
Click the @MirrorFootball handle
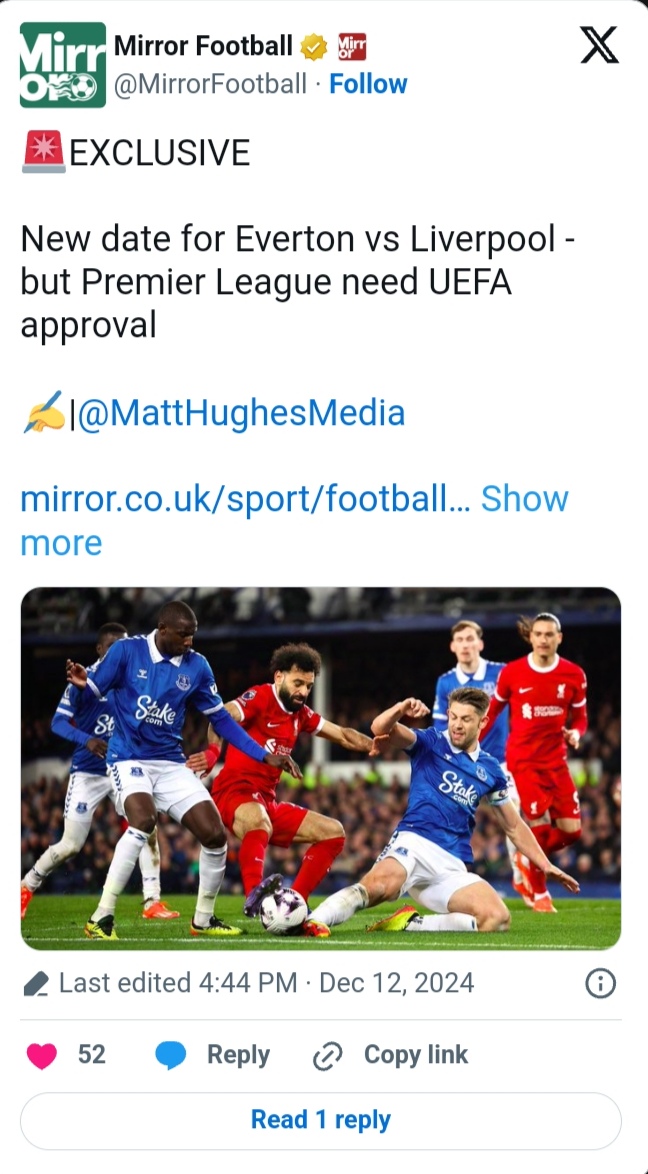pyautogui.click(x=210, y=84)
